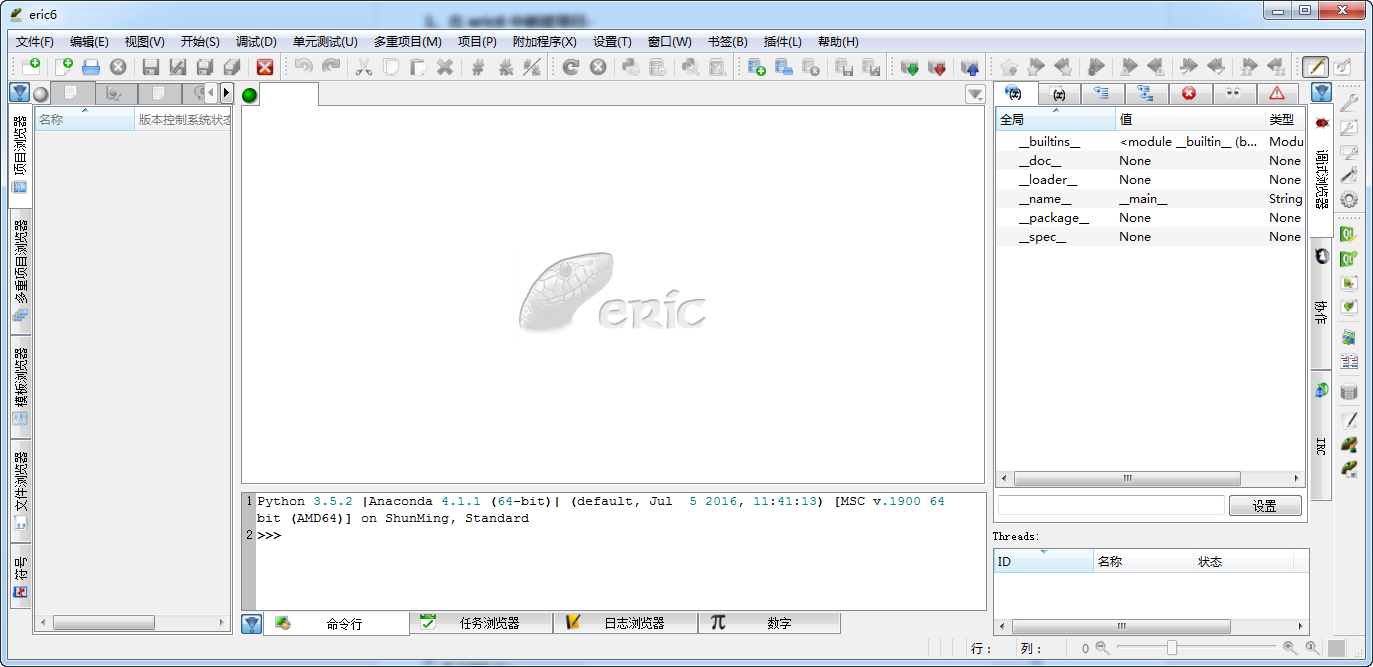The height and width of the screenshot is (667, 1373).
Task: Sort threads by ID column header
Action: [1043, 561]
